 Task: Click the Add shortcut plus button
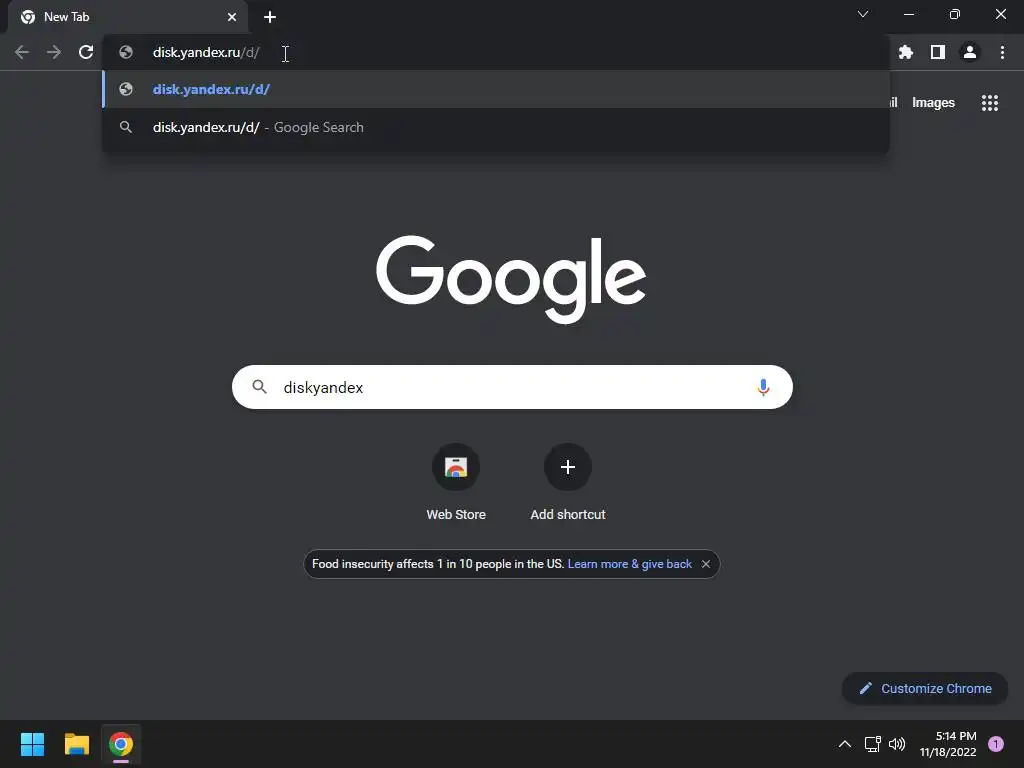[x=568, y=467]
